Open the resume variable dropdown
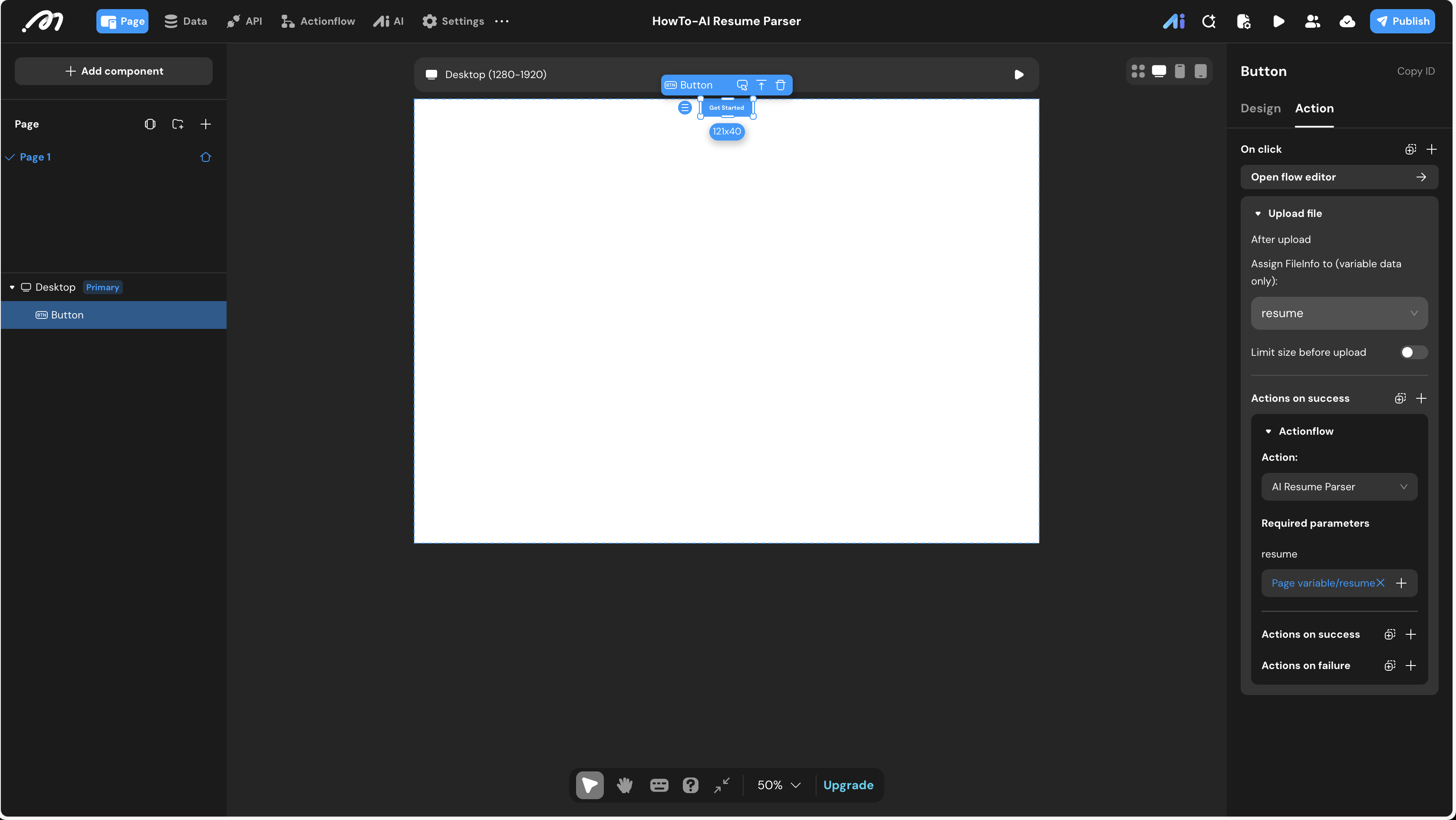 (1339, 313)
